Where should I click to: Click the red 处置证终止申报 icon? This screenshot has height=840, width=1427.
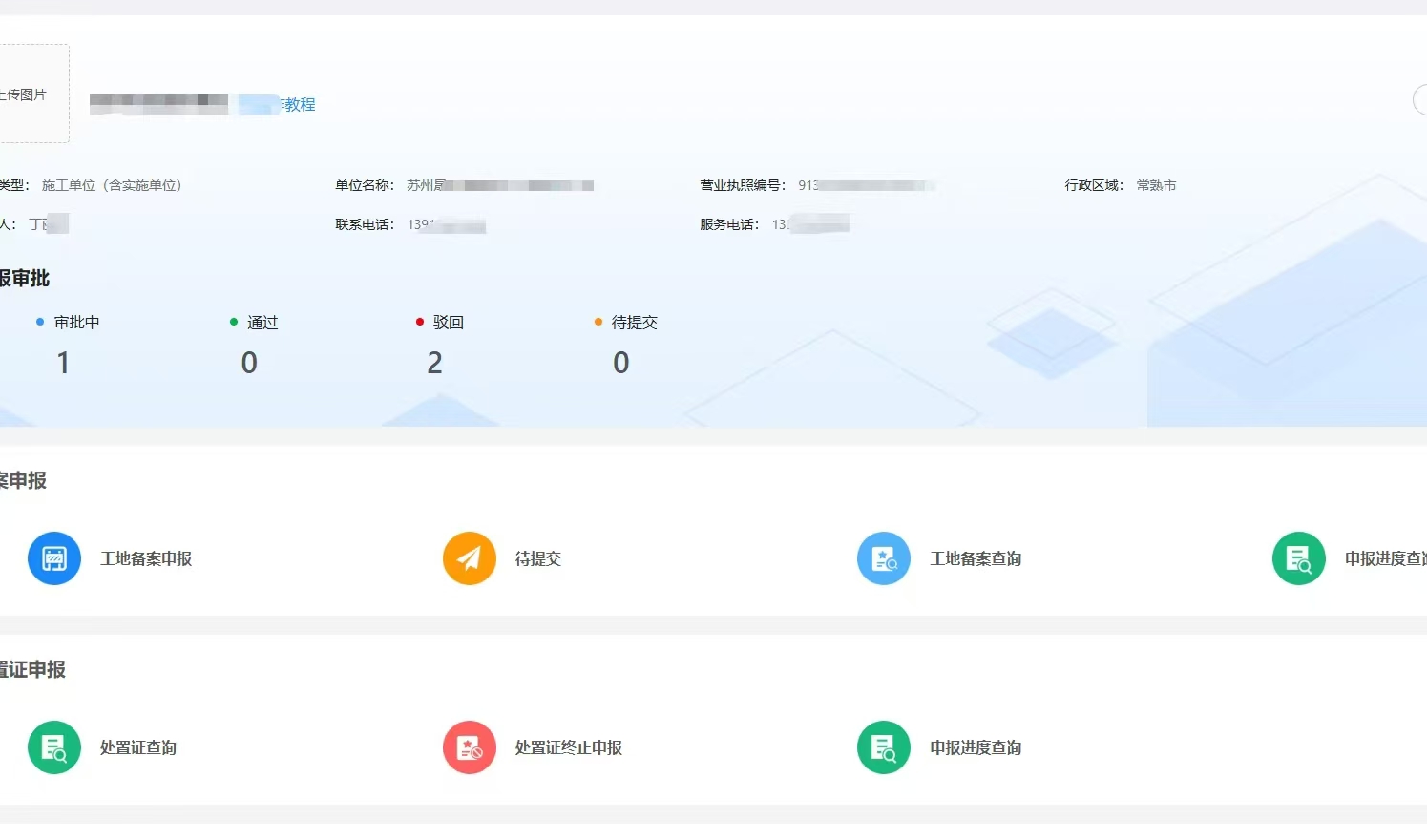point(470,747)
